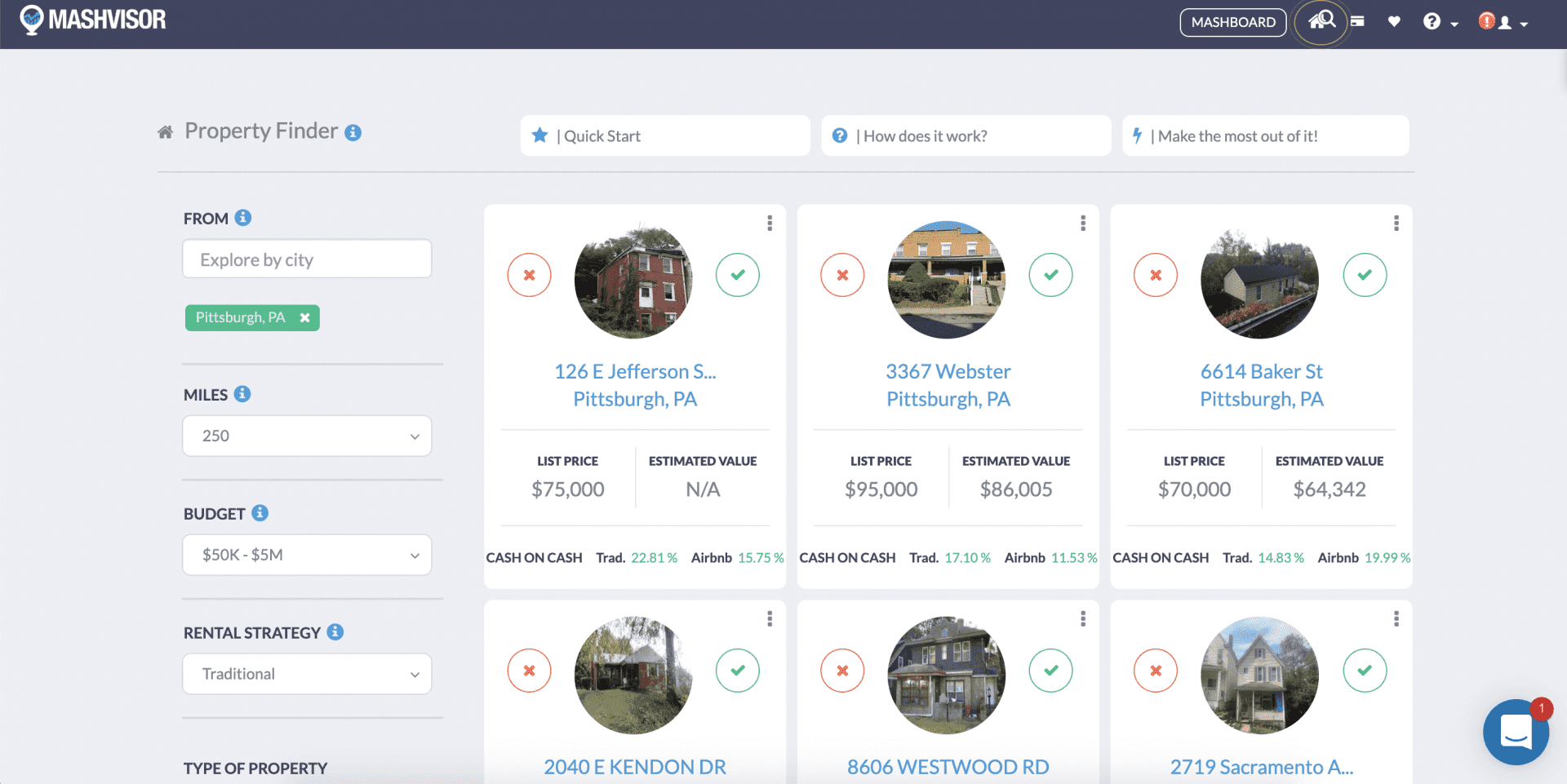Screen dimensions: 1567x784
Task: Show info for BUDGET filter
Action: click(260, 513)
